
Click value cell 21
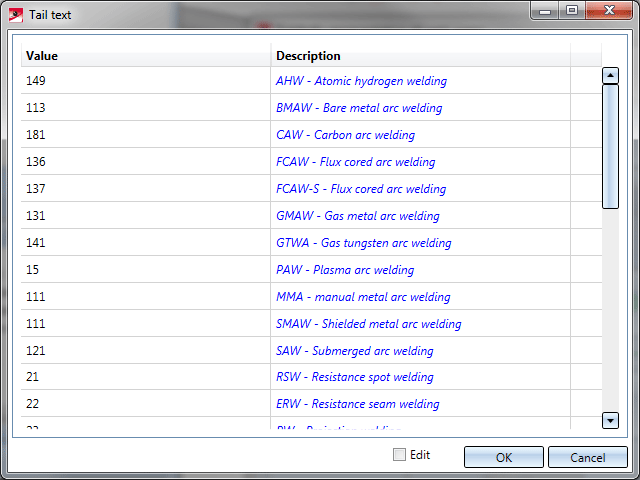[146, 376]
